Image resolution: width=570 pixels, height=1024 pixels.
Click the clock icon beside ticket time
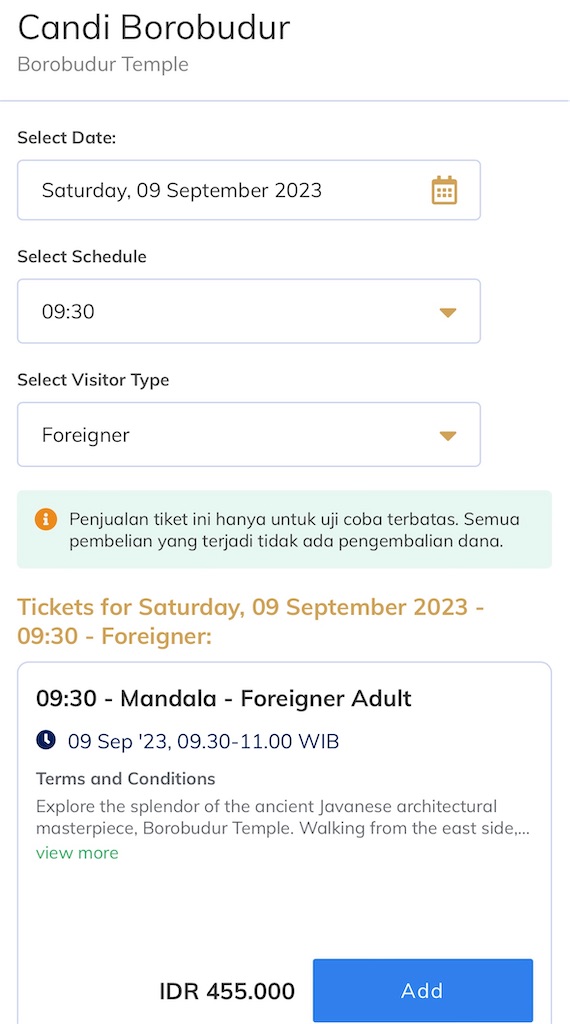46,741
